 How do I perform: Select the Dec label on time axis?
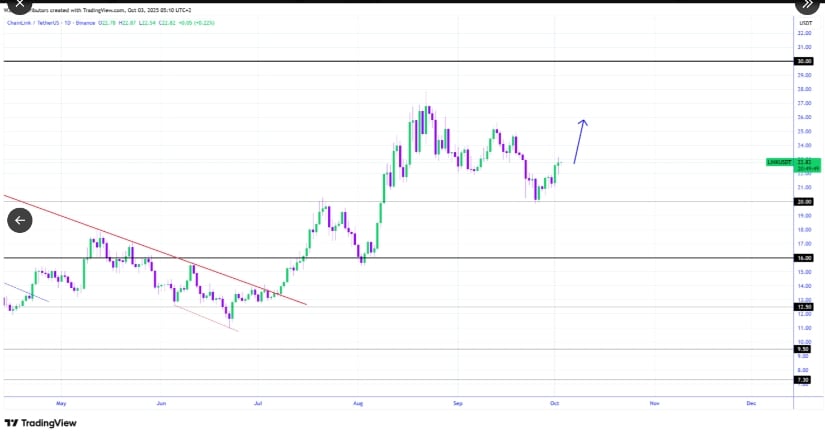tap(751, 402)
